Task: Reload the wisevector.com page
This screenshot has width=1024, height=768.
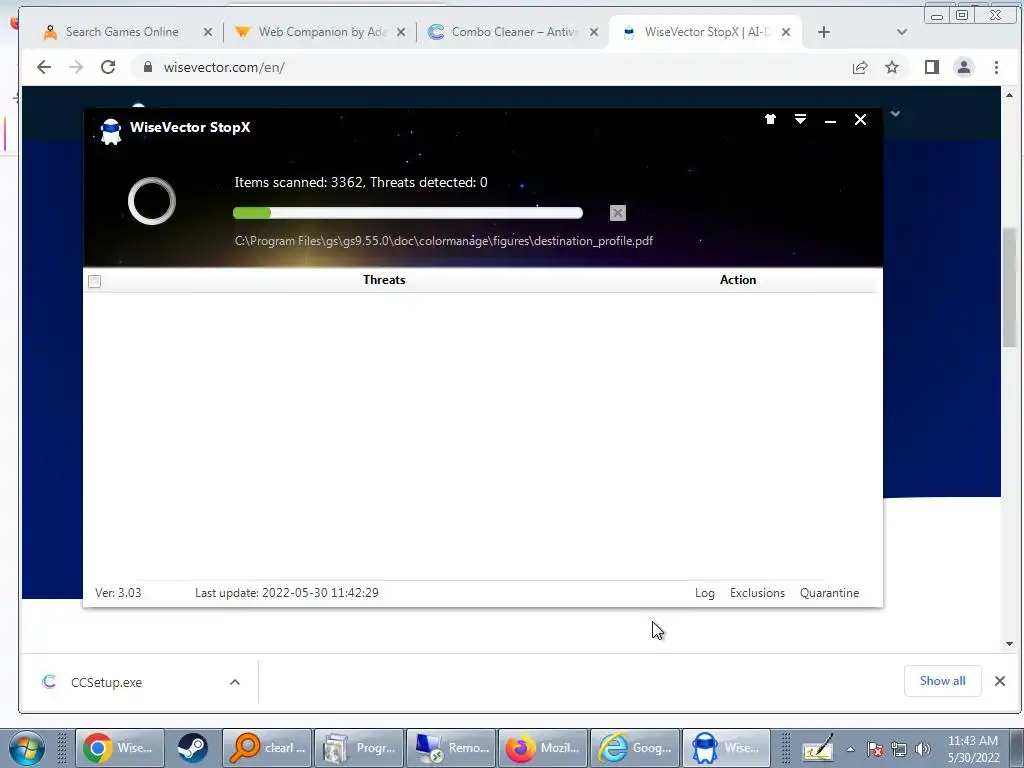Action: [x=108, y=67]
